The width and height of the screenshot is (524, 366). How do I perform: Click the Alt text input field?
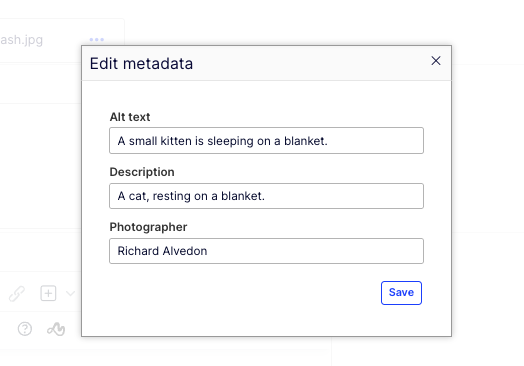(x=266, y=141)
